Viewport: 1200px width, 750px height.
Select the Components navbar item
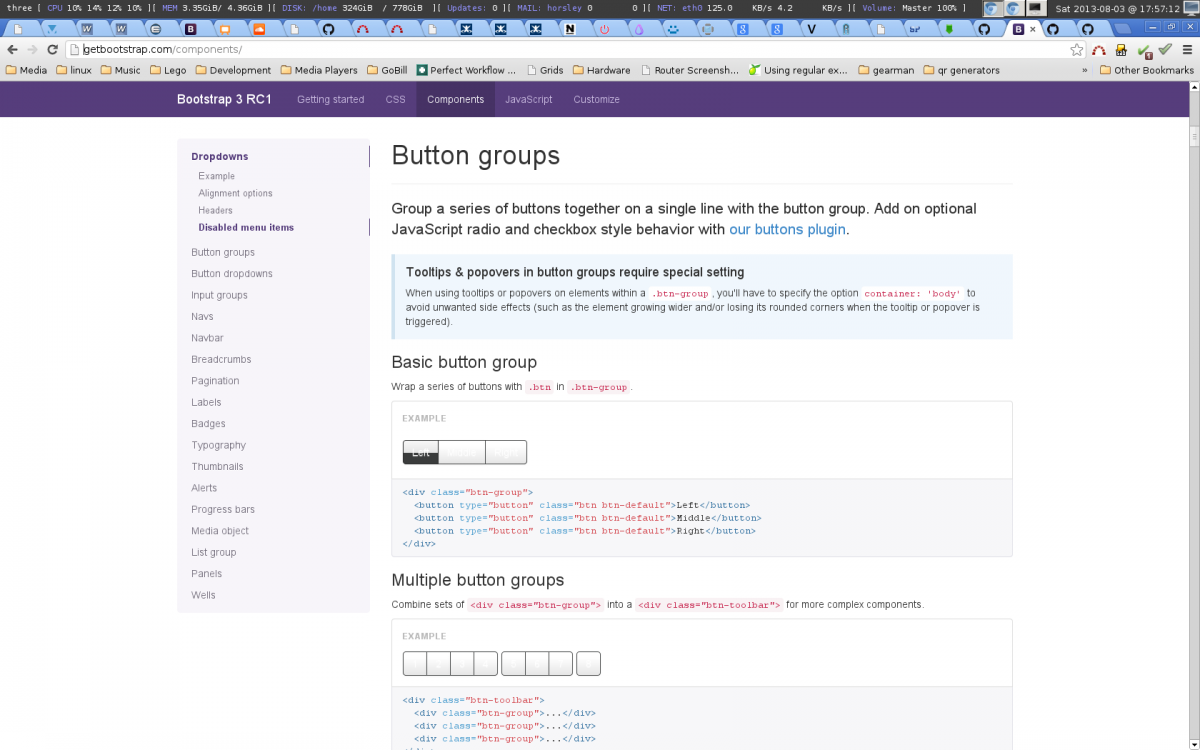pos(455,99)
